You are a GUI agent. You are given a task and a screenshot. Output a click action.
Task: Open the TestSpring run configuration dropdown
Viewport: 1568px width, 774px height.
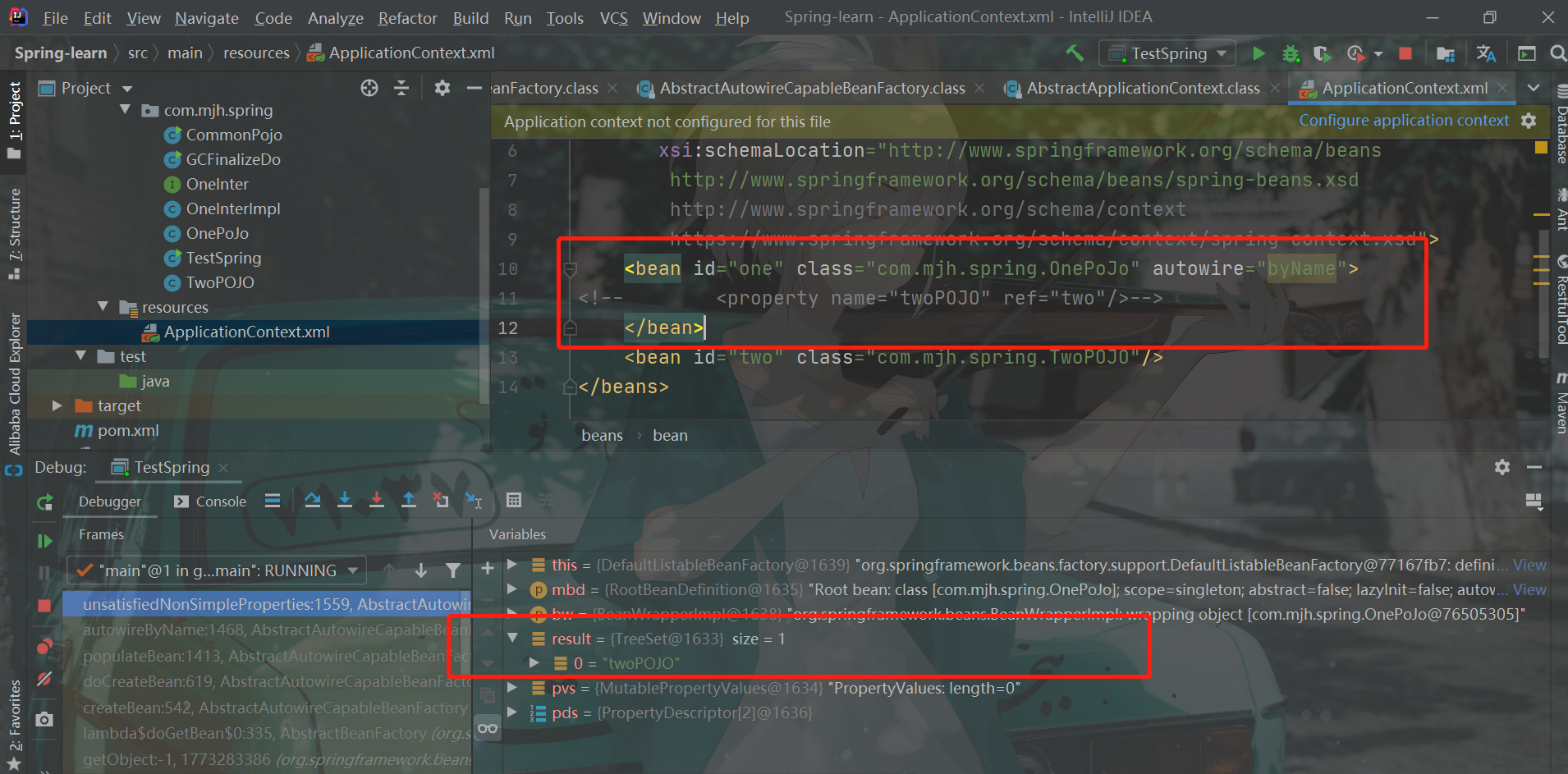[x=1169, y=54]
